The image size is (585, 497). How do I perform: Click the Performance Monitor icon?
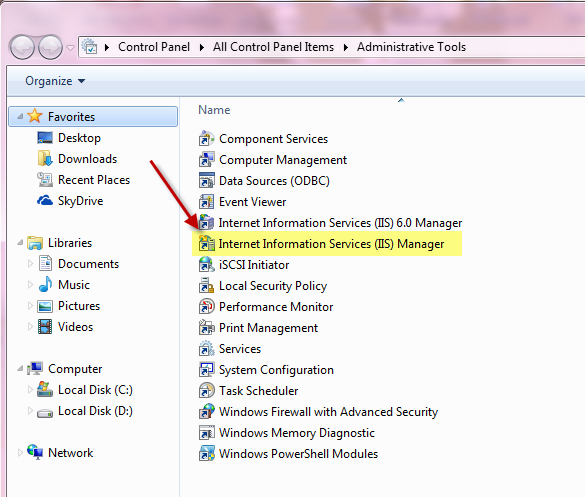[x=206, y=307]
